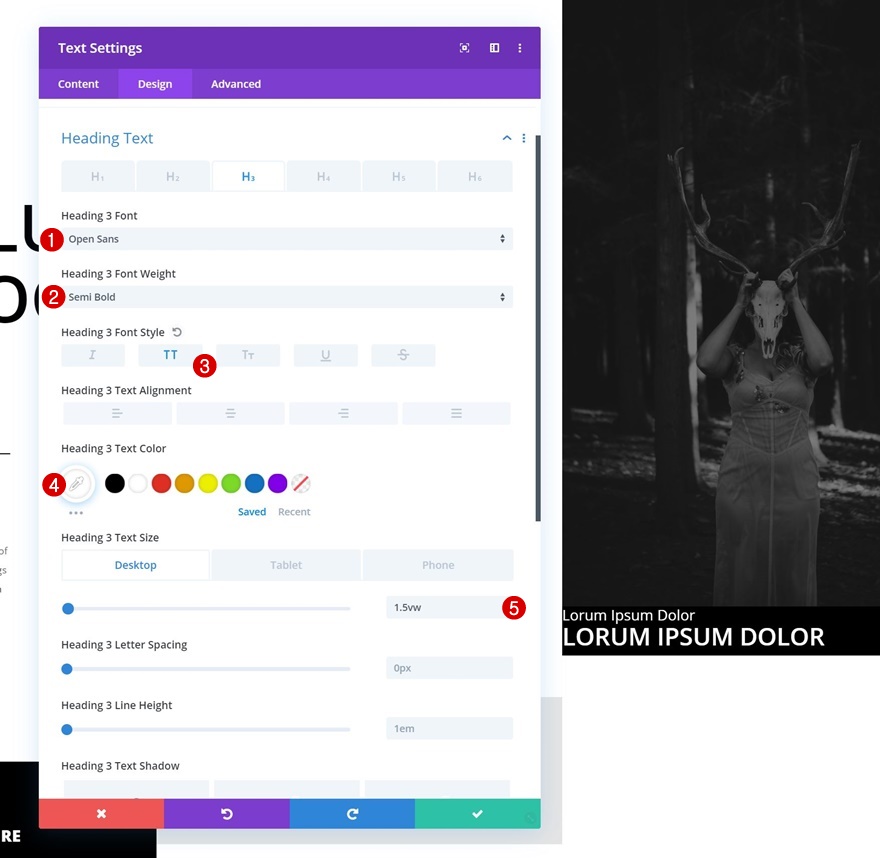Toggle underline font style
880x858 pixels.
click(326, 355)
